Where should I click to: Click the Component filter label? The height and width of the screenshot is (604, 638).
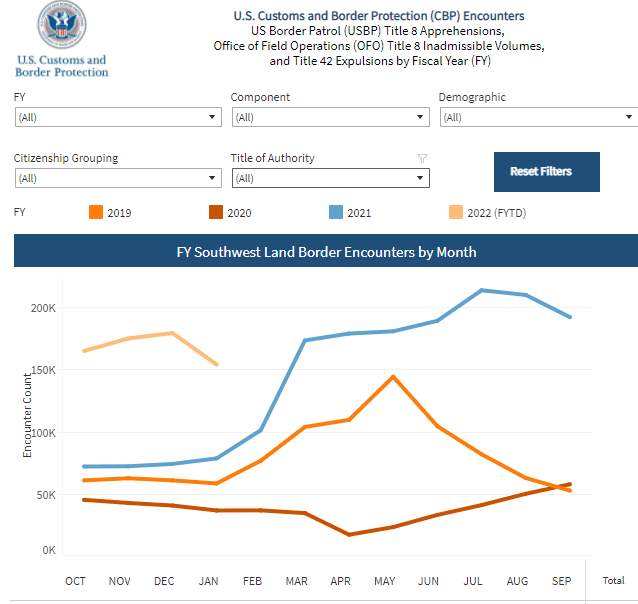tap(260, 97)
